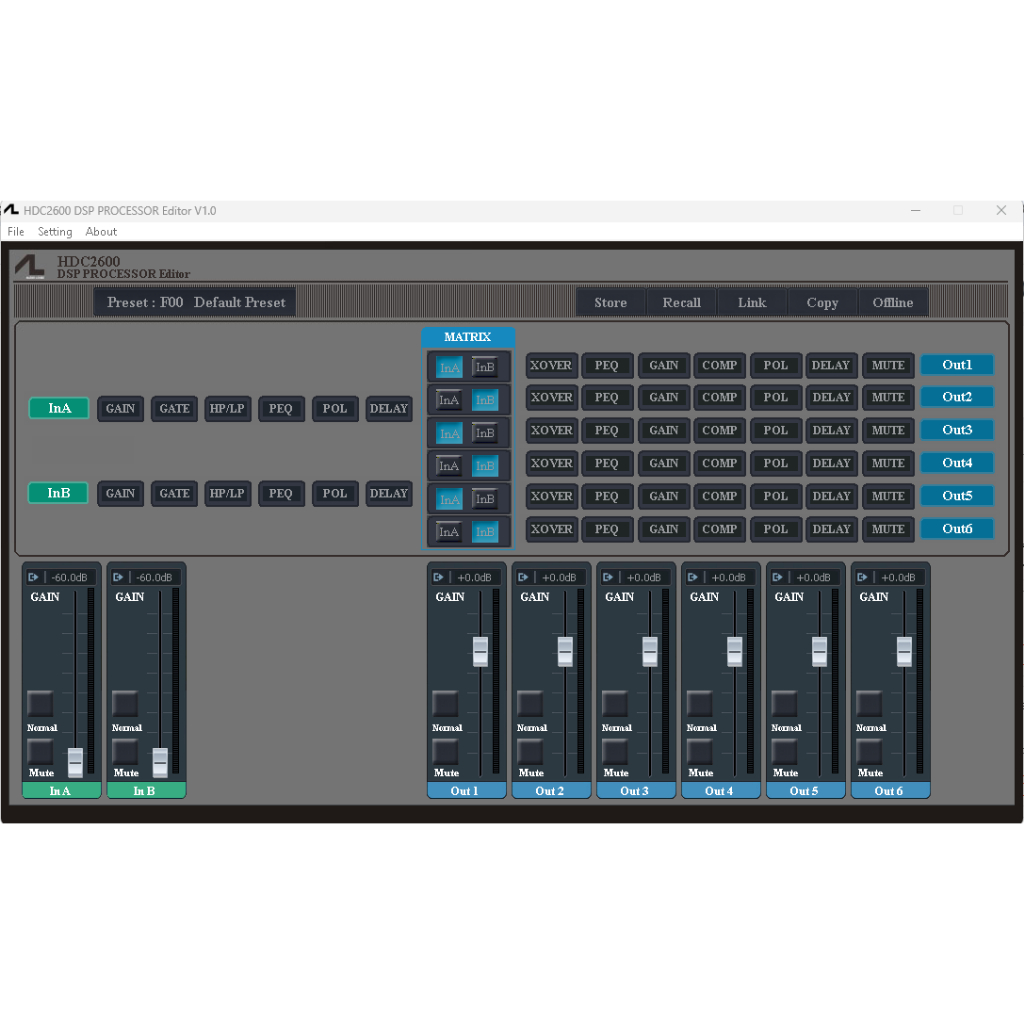Open GATE settings for InA

click(174, 409)
